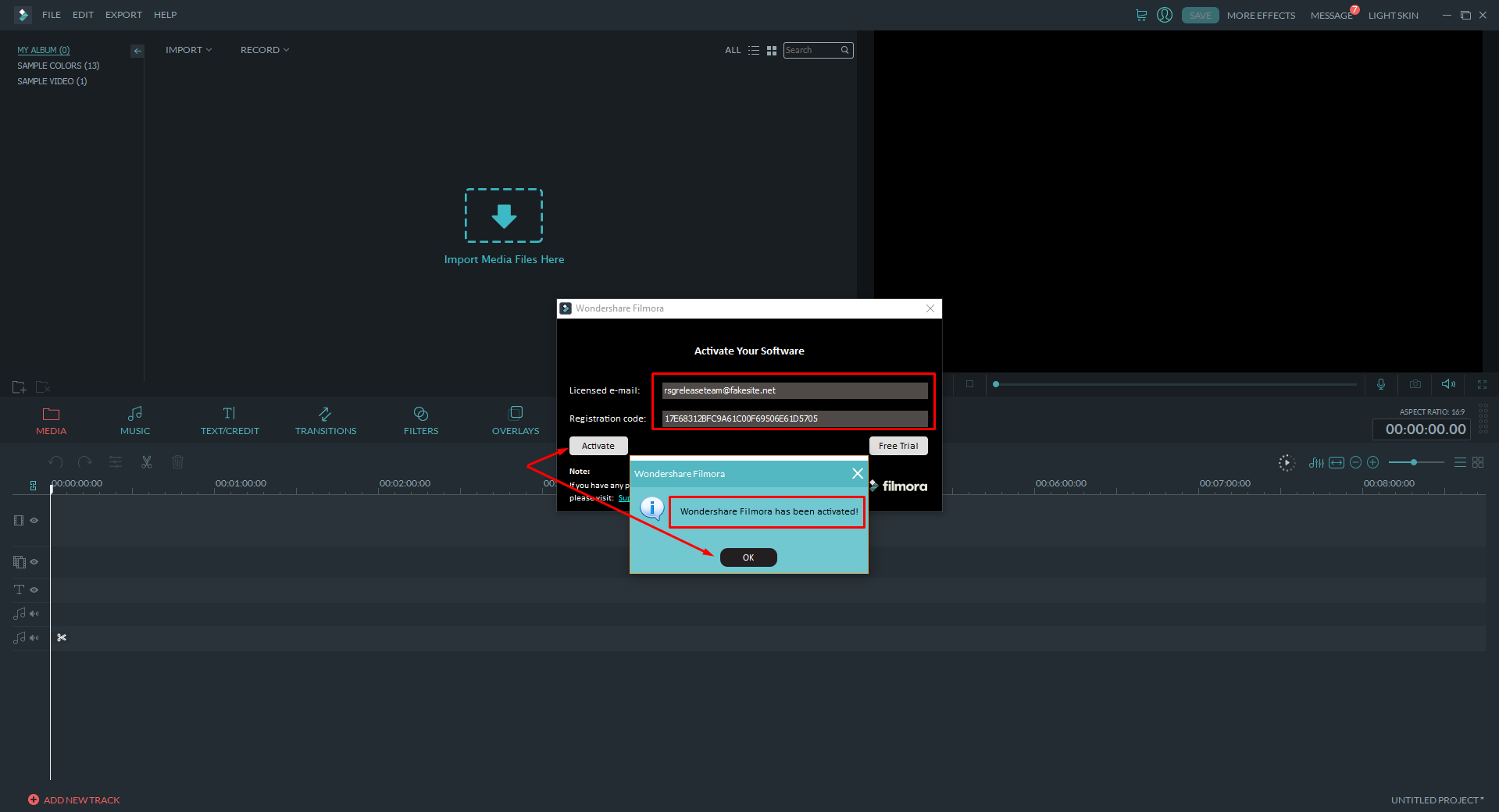Select the MEDIA tab
Screen dimensions: 1499x812
tap(51, 421)
